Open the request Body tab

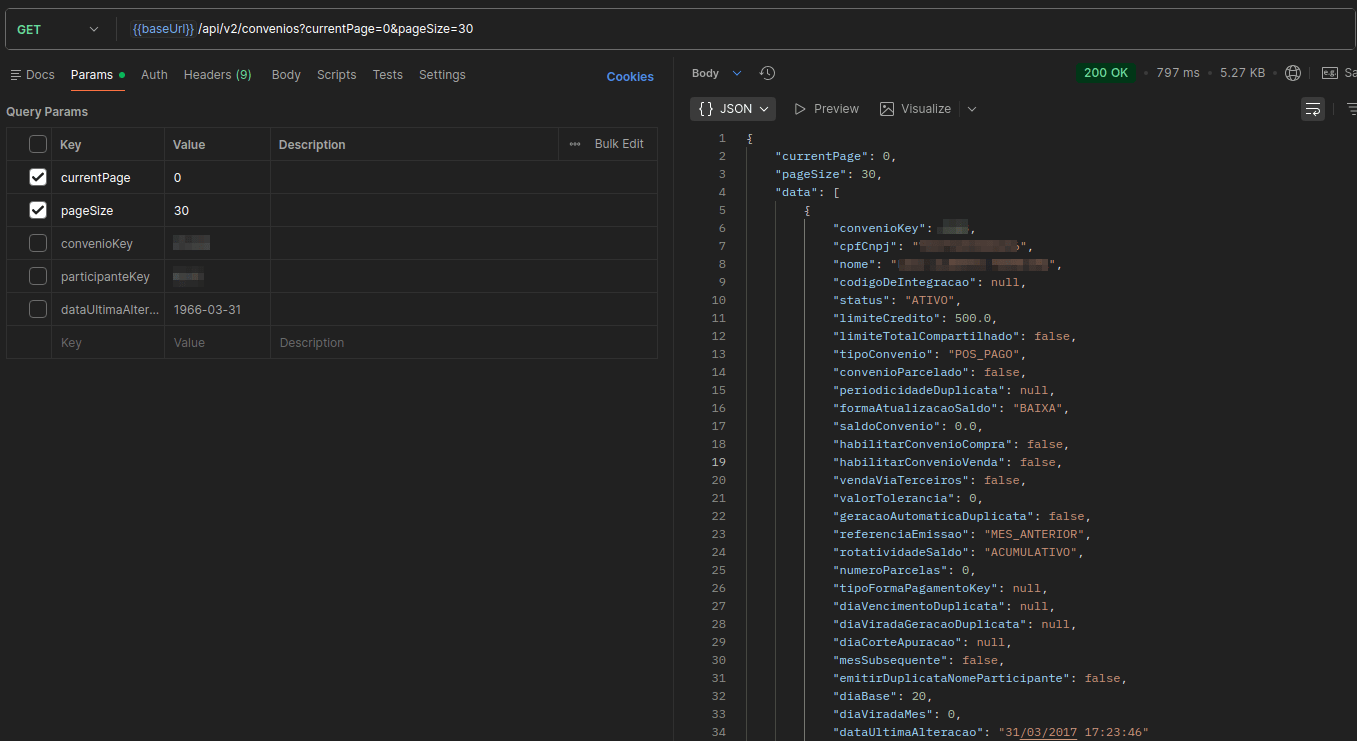click(286, 75)
